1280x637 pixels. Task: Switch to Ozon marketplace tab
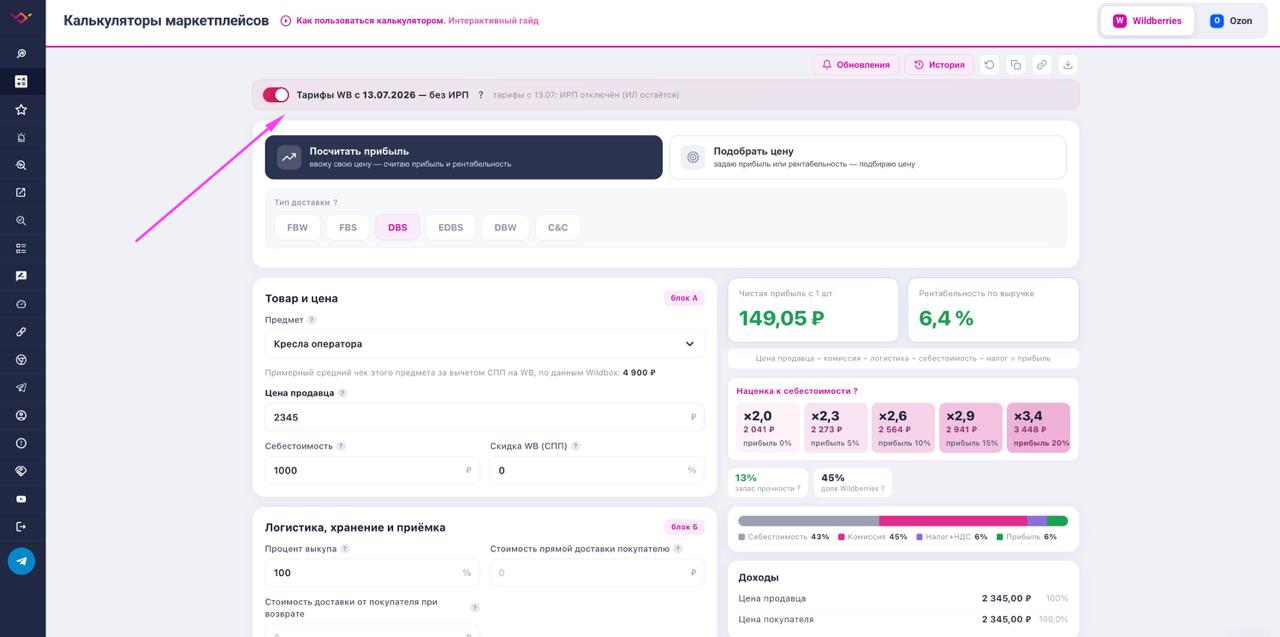(x=1231, y=21)
